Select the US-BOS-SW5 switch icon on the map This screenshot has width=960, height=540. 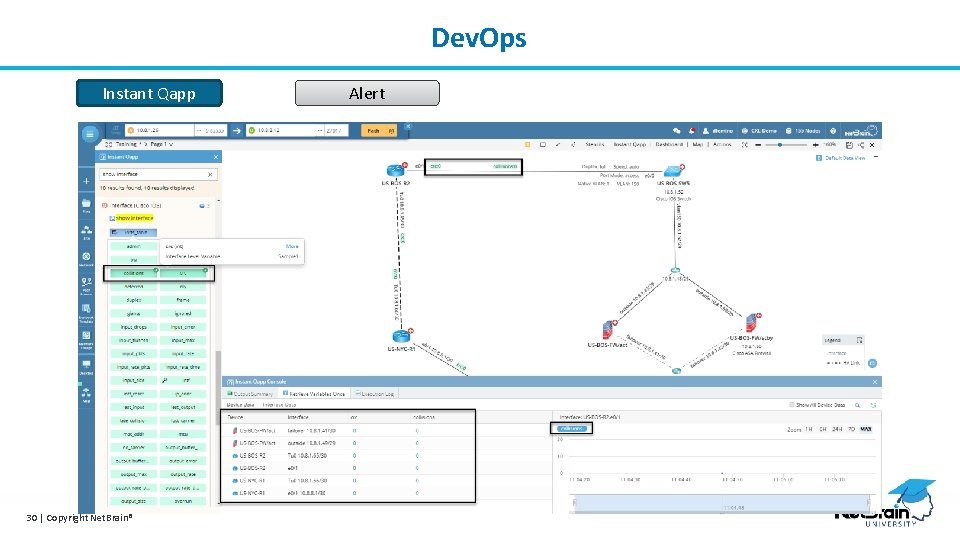click(x=673, y=171)
